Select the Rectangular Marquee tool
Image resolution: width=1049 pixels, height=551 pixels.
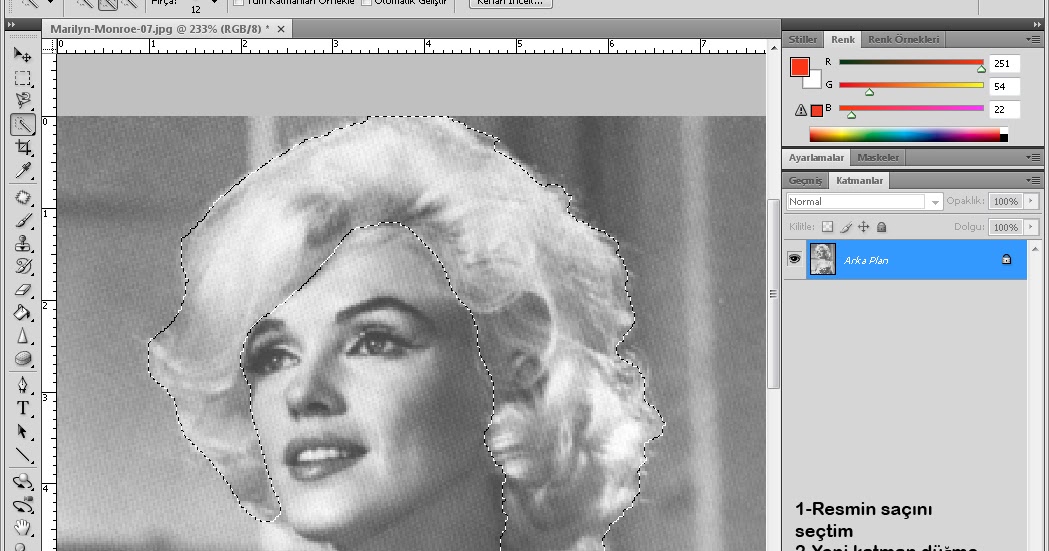tap(23, 78)
